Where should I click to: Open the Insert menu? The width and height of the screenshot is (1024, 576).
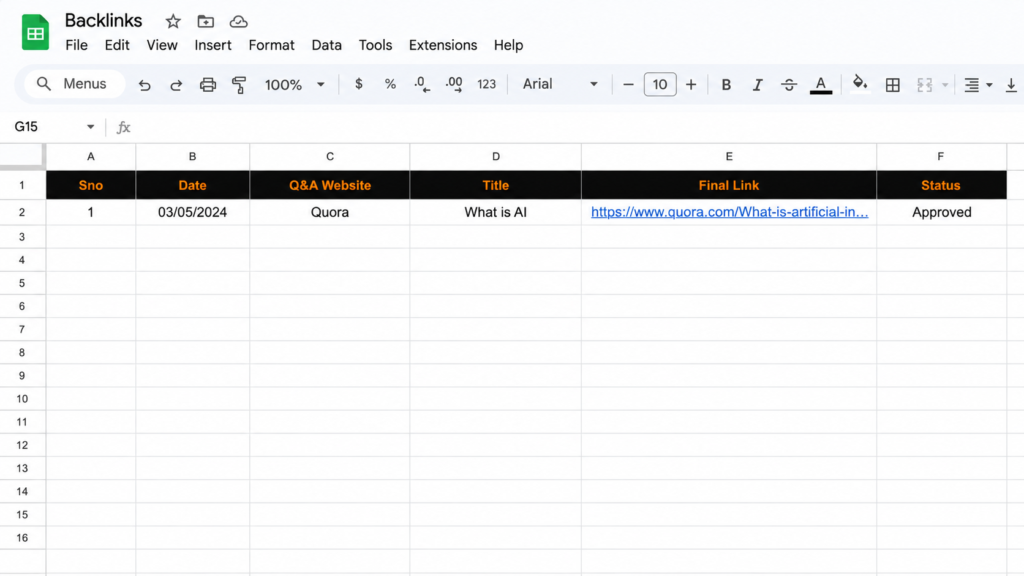(213, 45)
